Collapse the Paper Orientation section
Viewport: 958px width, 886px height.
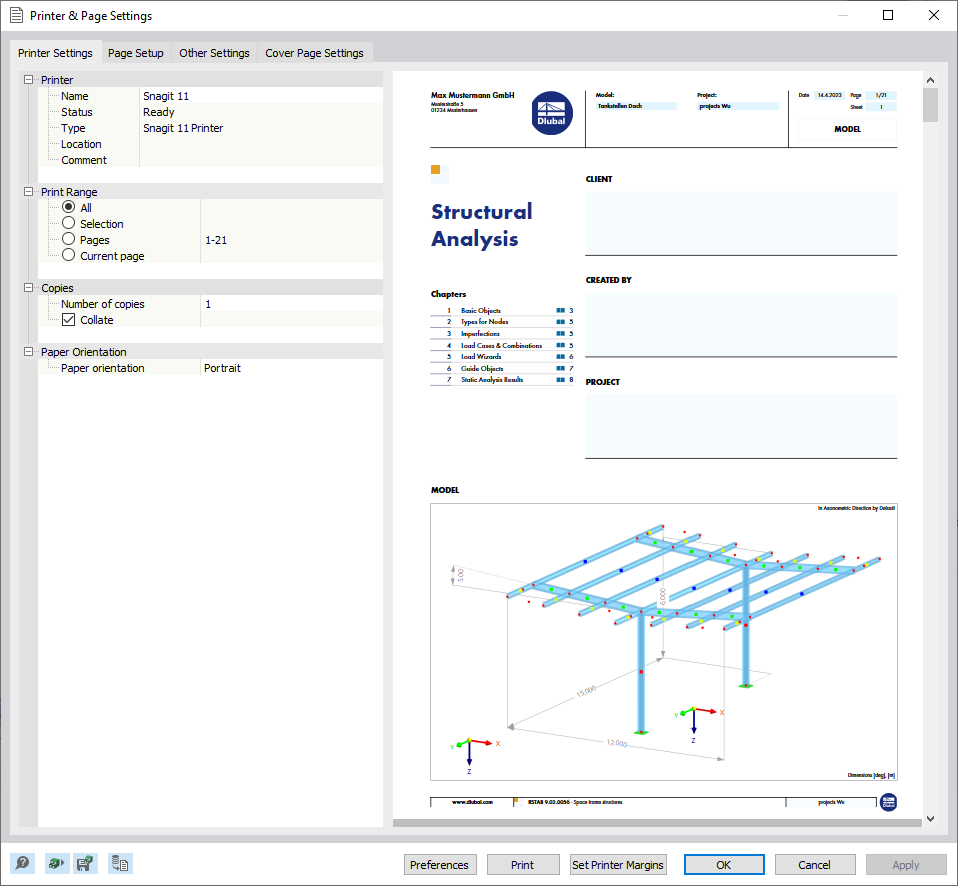click(27, 351)
